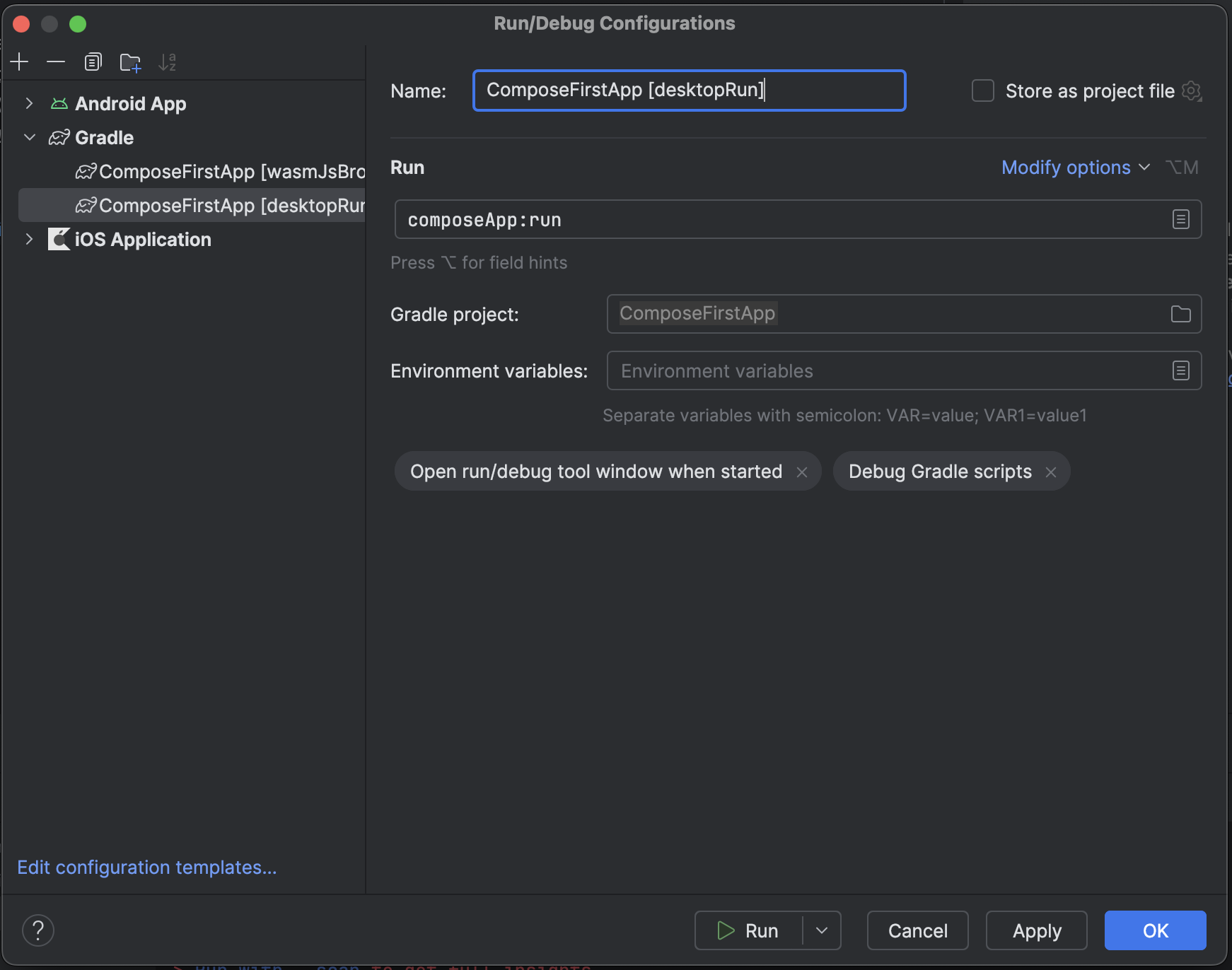Expand the Run command field editor icon
Screen dimensions: 1232x970
click(1180, 219)
